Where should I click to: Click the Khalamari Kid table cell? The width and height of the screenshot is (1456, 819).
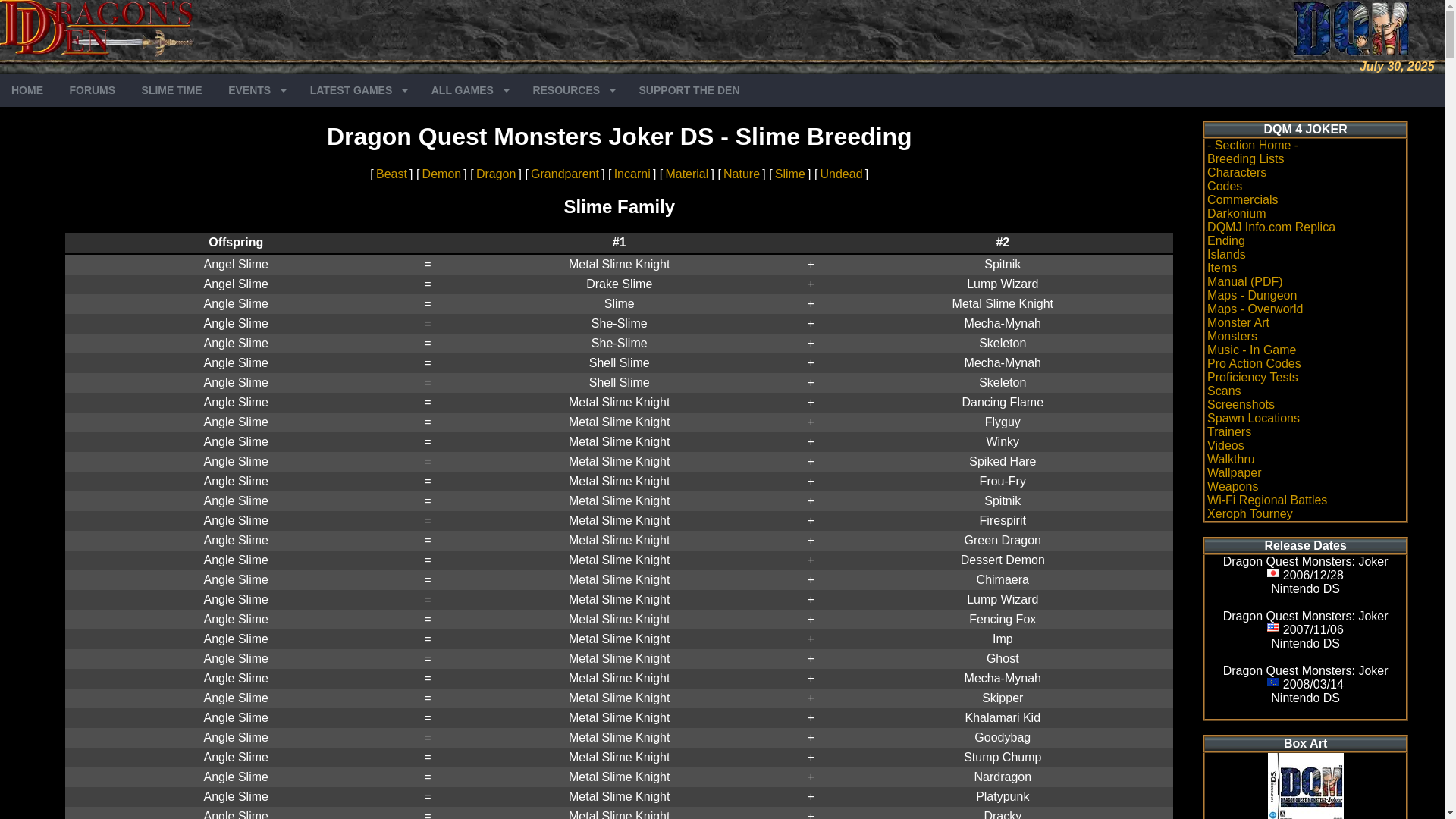1003,718
